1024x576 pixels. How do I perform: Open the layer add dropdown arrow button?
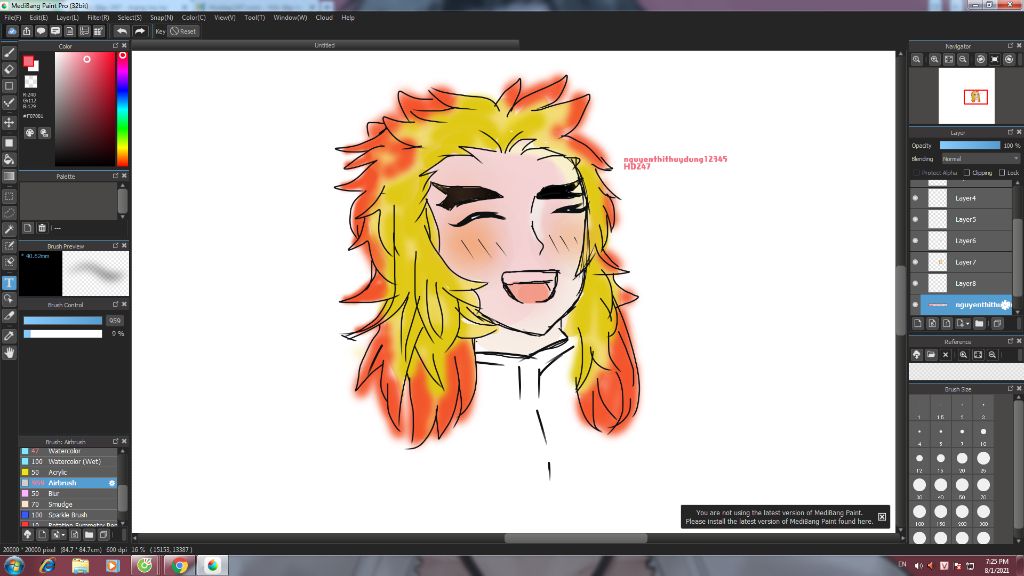963,323
